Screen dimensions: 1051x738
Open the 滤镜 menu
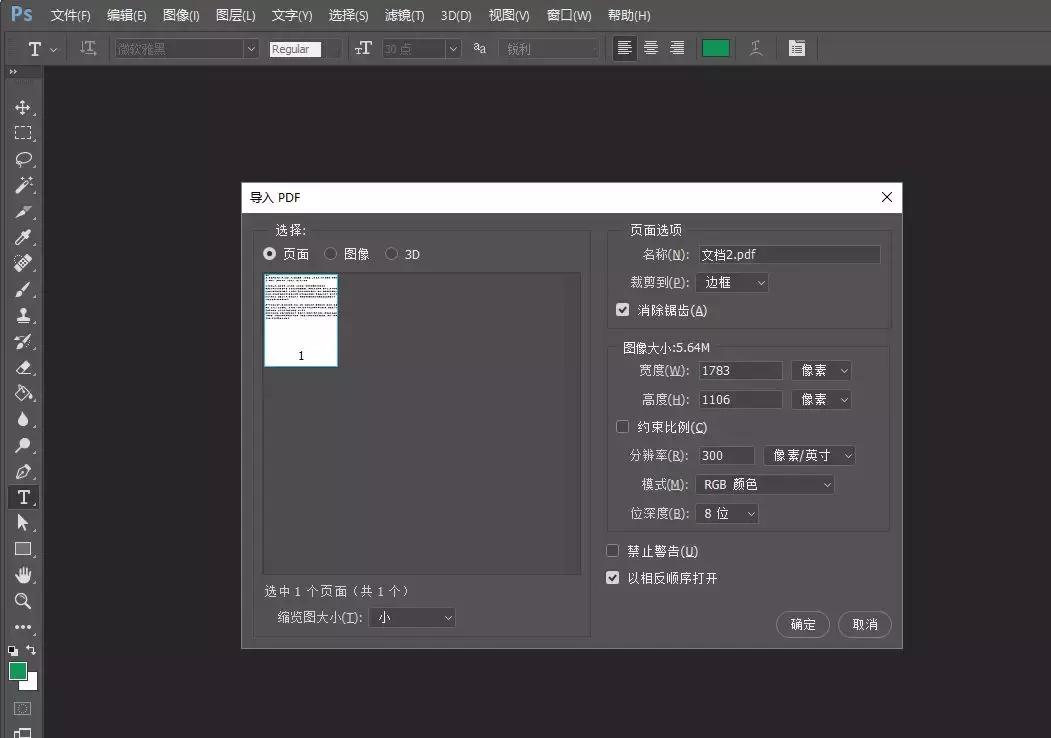[403, 15]
